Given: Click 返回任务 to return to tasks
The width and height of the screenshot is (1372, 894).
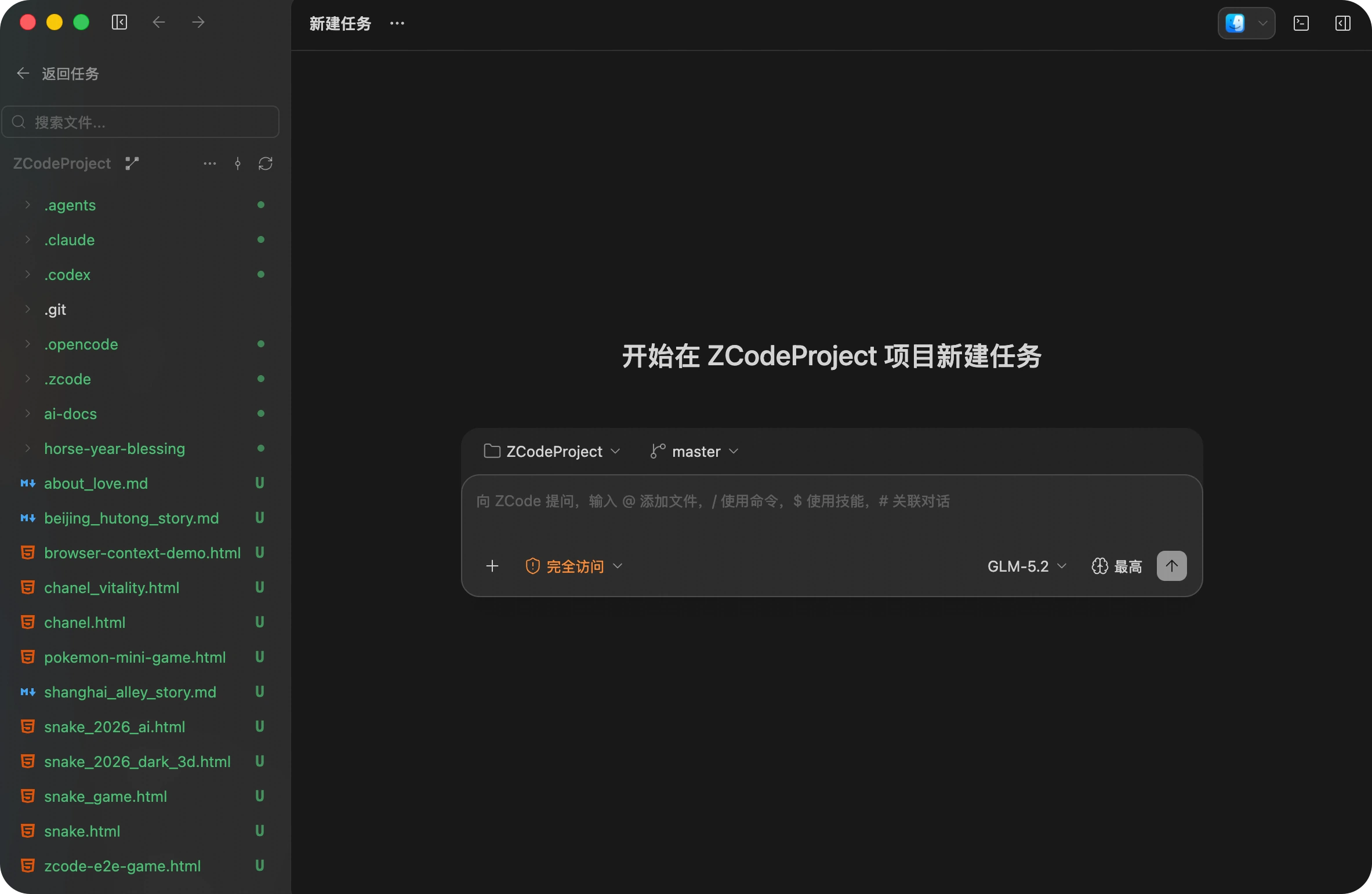Looking at the screenshot, I should [58, 74].
